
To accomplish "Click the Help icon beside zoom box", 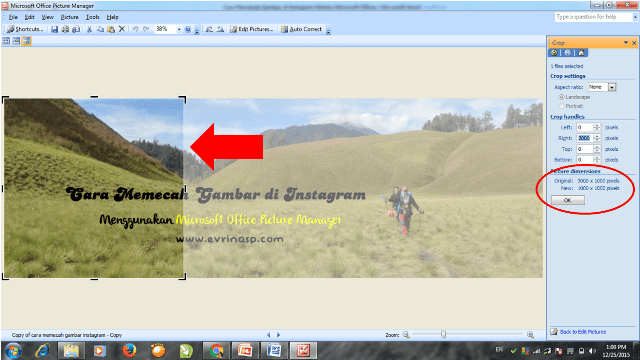I will [x=188, y=29].
